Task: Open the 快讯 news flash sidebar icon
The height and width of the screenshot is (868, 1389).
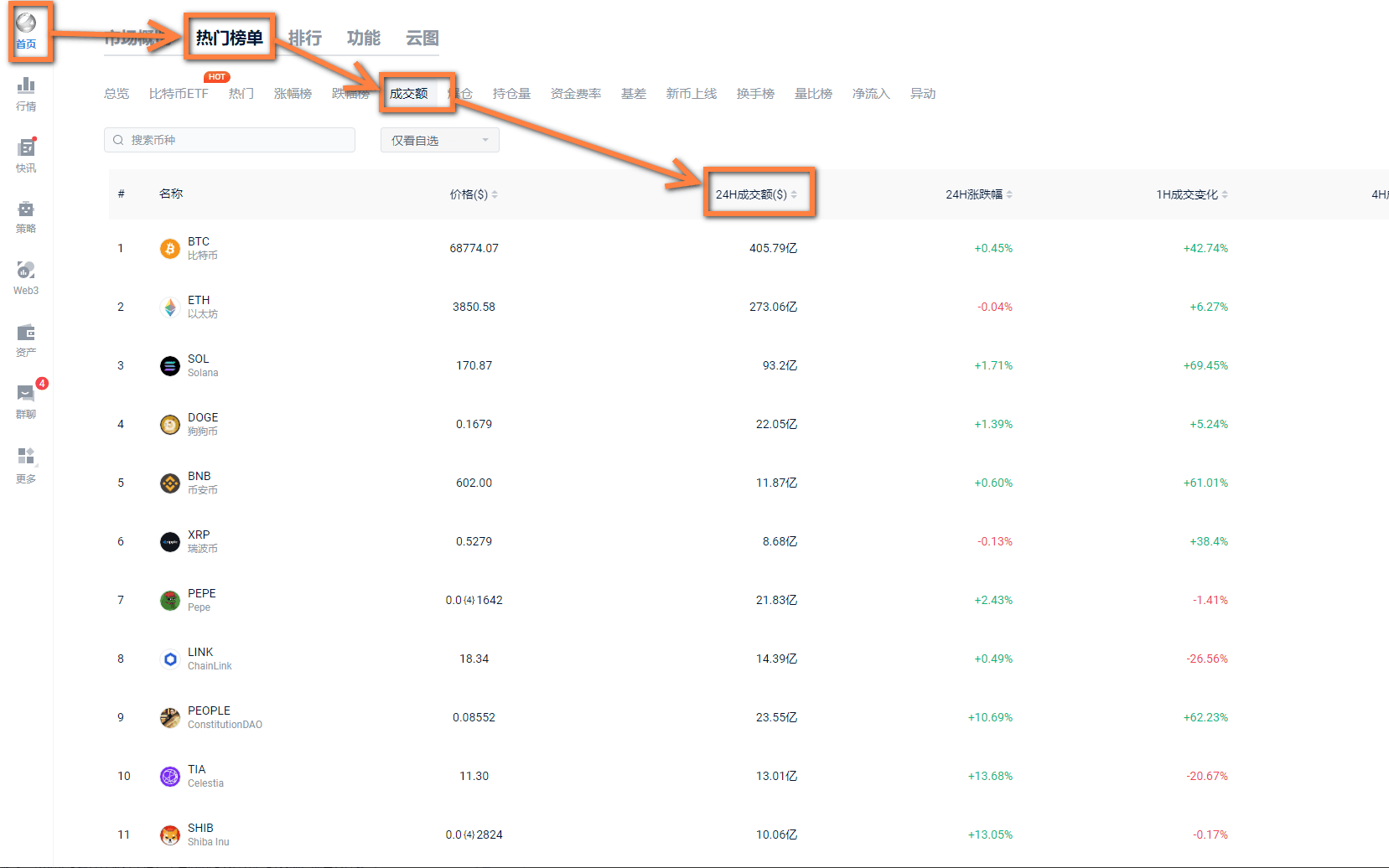Action: click(26, 156)
